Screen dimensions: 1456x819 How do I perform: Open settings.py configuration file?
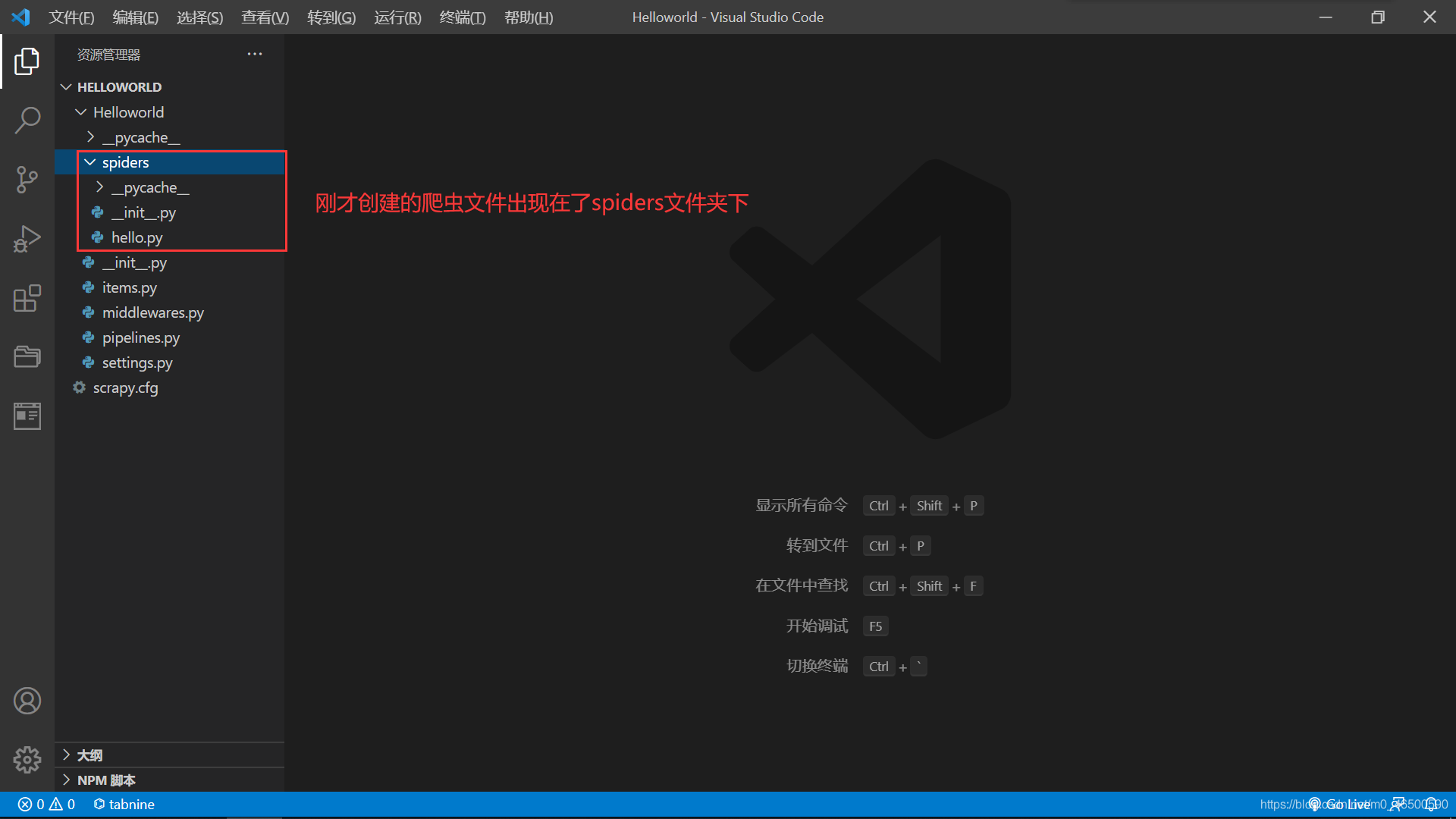click(x=137, y=362)
